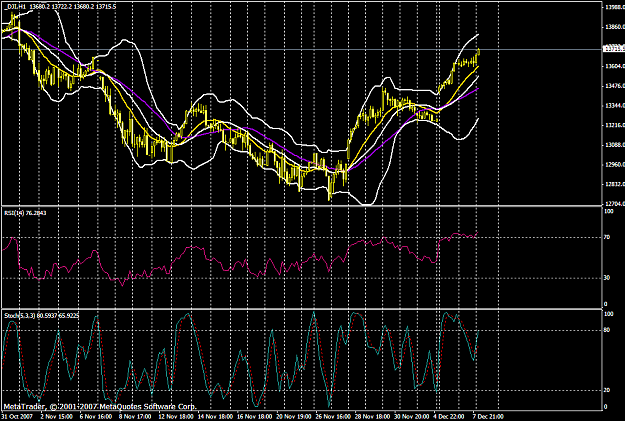
Task: Click the 31 Oct 2007 date label
Action: [x=17, y=417]
